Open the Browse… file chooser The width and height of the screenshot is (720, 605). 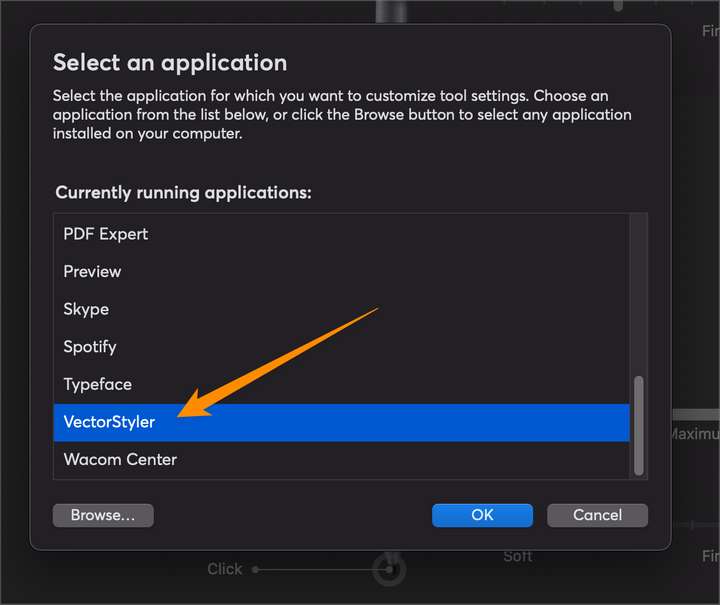(x=103, y=515)
